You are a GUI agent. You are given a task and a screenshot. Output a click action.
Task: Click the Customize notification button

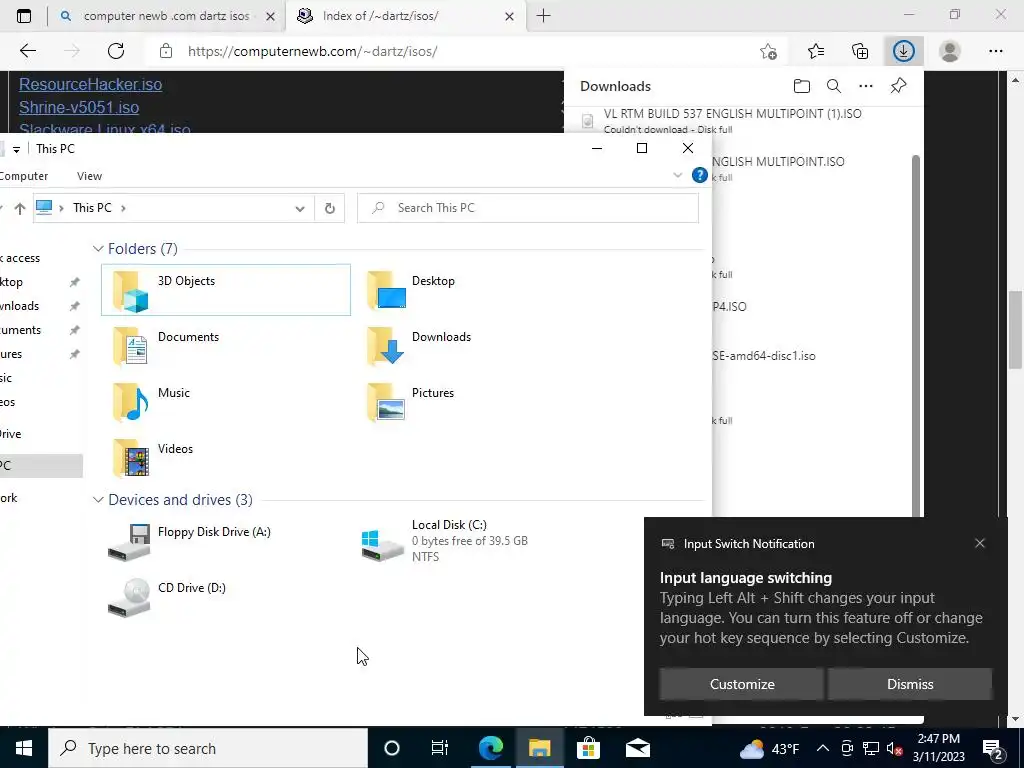click(742, 684)
